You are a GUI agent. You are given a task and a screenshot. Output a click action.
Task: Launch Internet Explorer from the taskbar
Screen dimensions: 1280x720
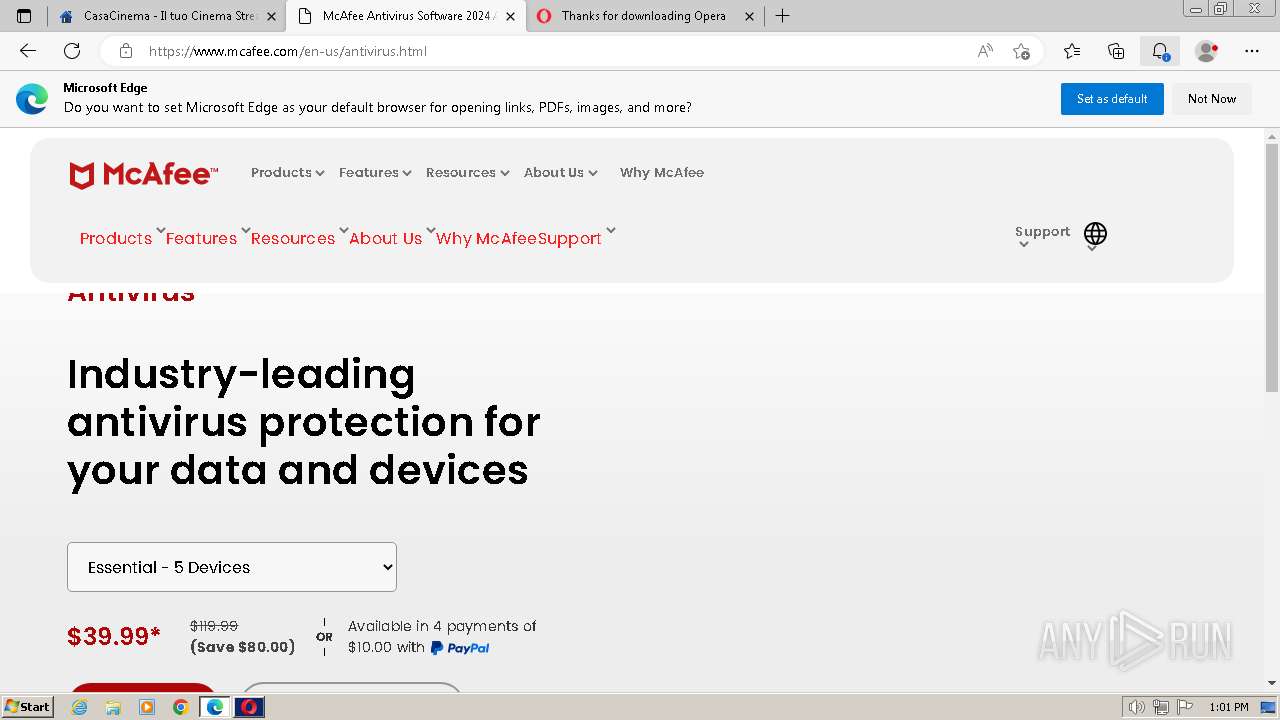coord(80,707)
